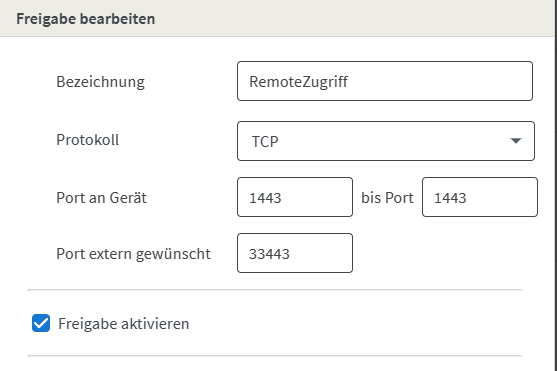Click the Port an Gerät start field
557x371 pixels.
(x=295, y=197)
